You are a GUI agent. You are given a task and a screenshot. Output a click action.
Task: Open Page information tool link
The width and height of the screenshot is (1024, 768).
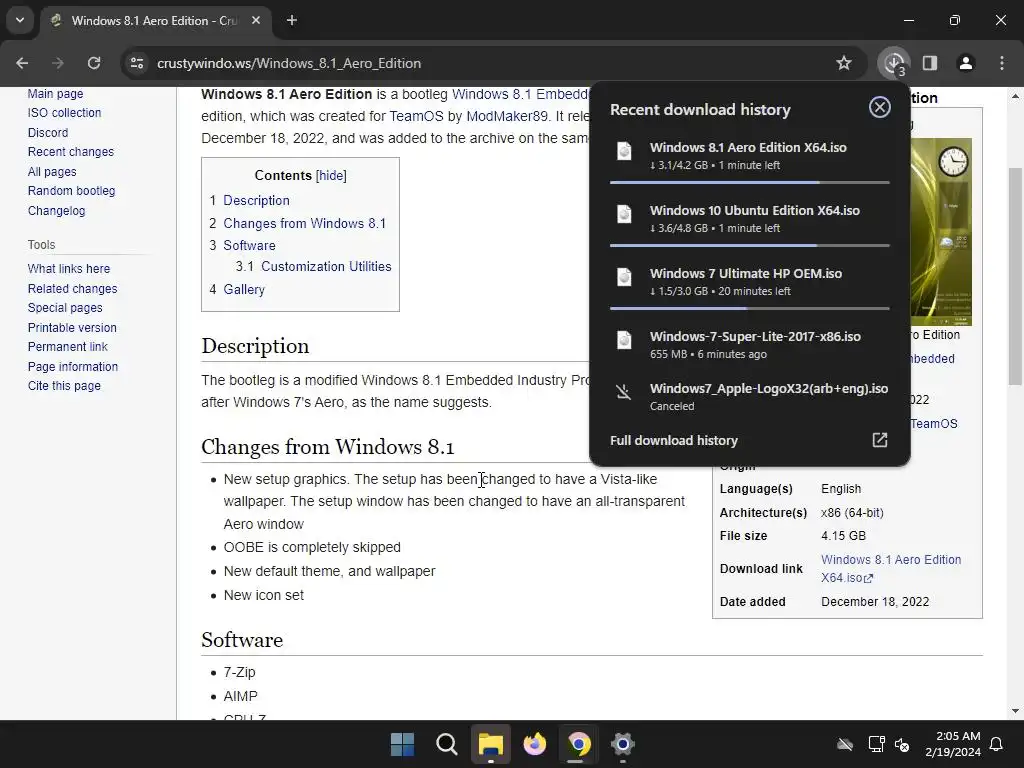(72, 367)
